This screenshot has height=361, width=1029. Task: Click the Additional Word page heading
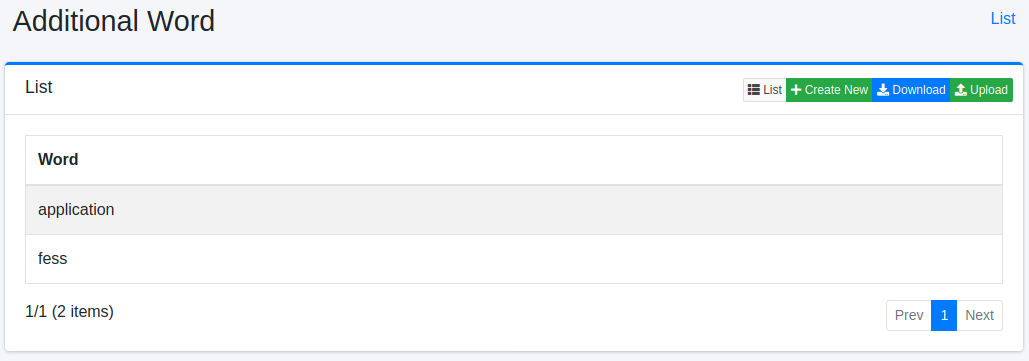114,21
